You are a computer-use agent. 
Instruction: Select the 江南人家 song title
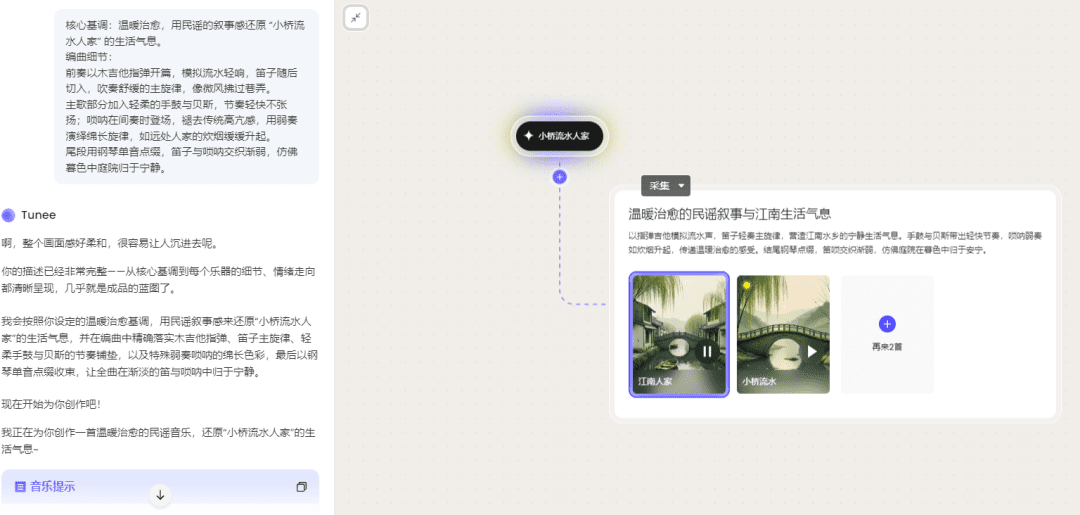coord(655,382)
